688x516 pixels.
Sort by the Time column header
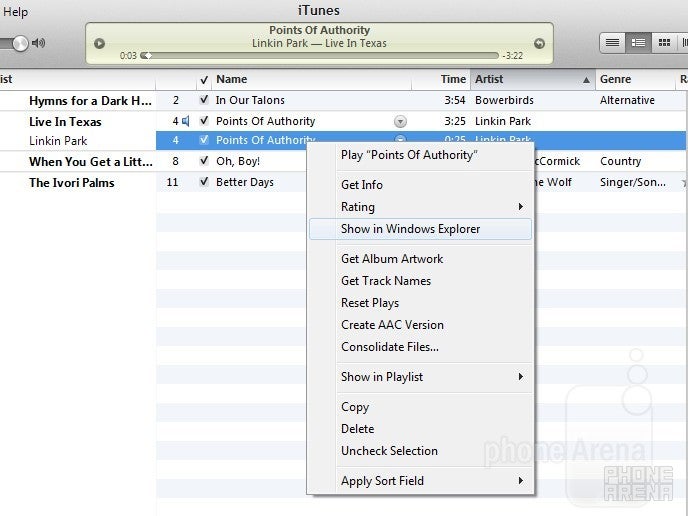pos(441,79)
